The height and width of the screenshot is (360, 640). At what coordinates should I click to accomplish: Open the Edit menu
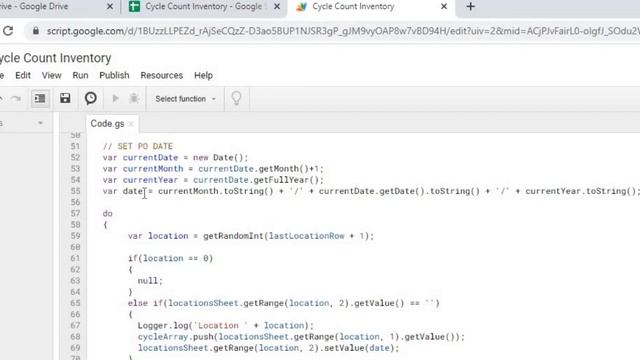[x=23, y=76]
